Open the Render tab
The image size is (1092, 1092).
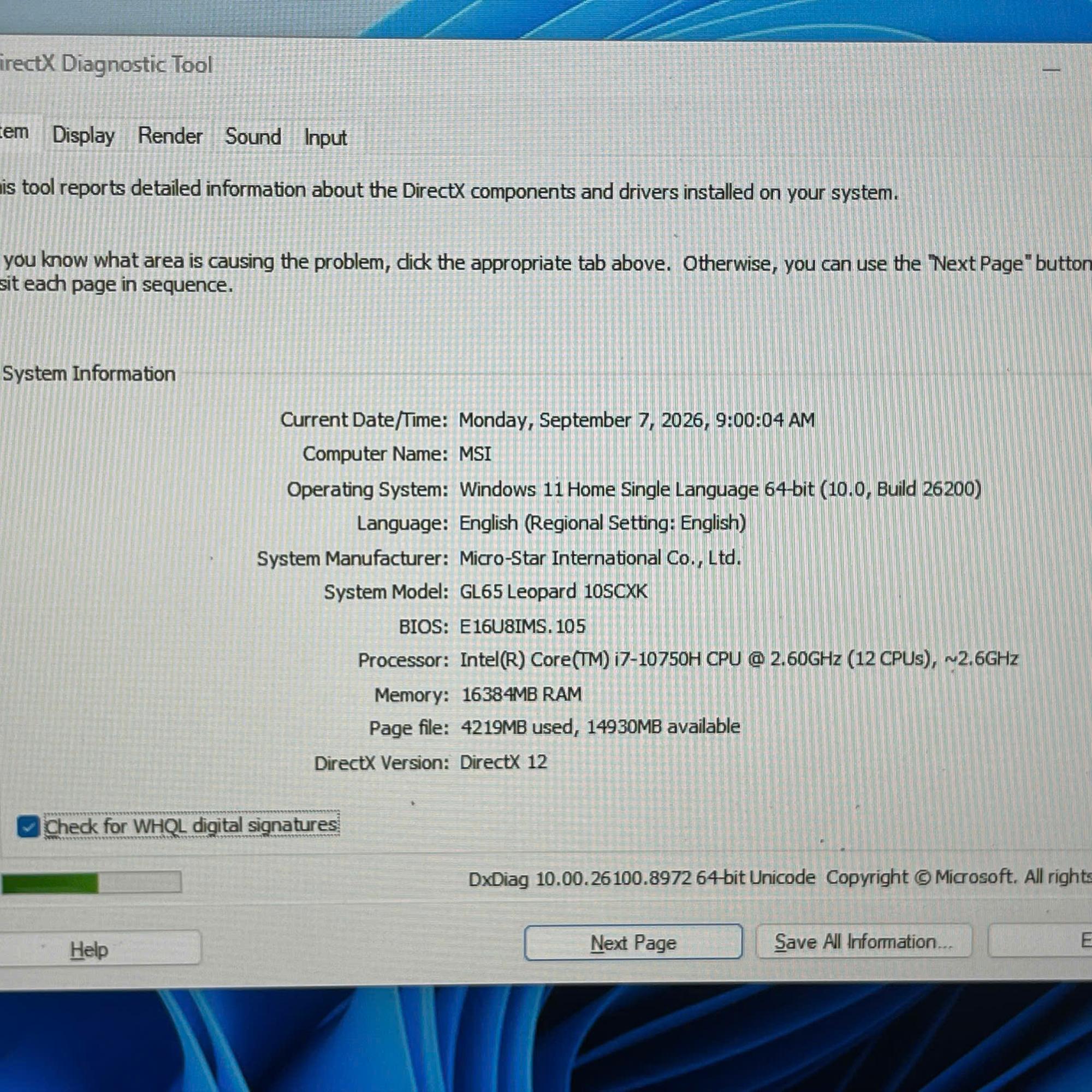click(x=170, y=136)
